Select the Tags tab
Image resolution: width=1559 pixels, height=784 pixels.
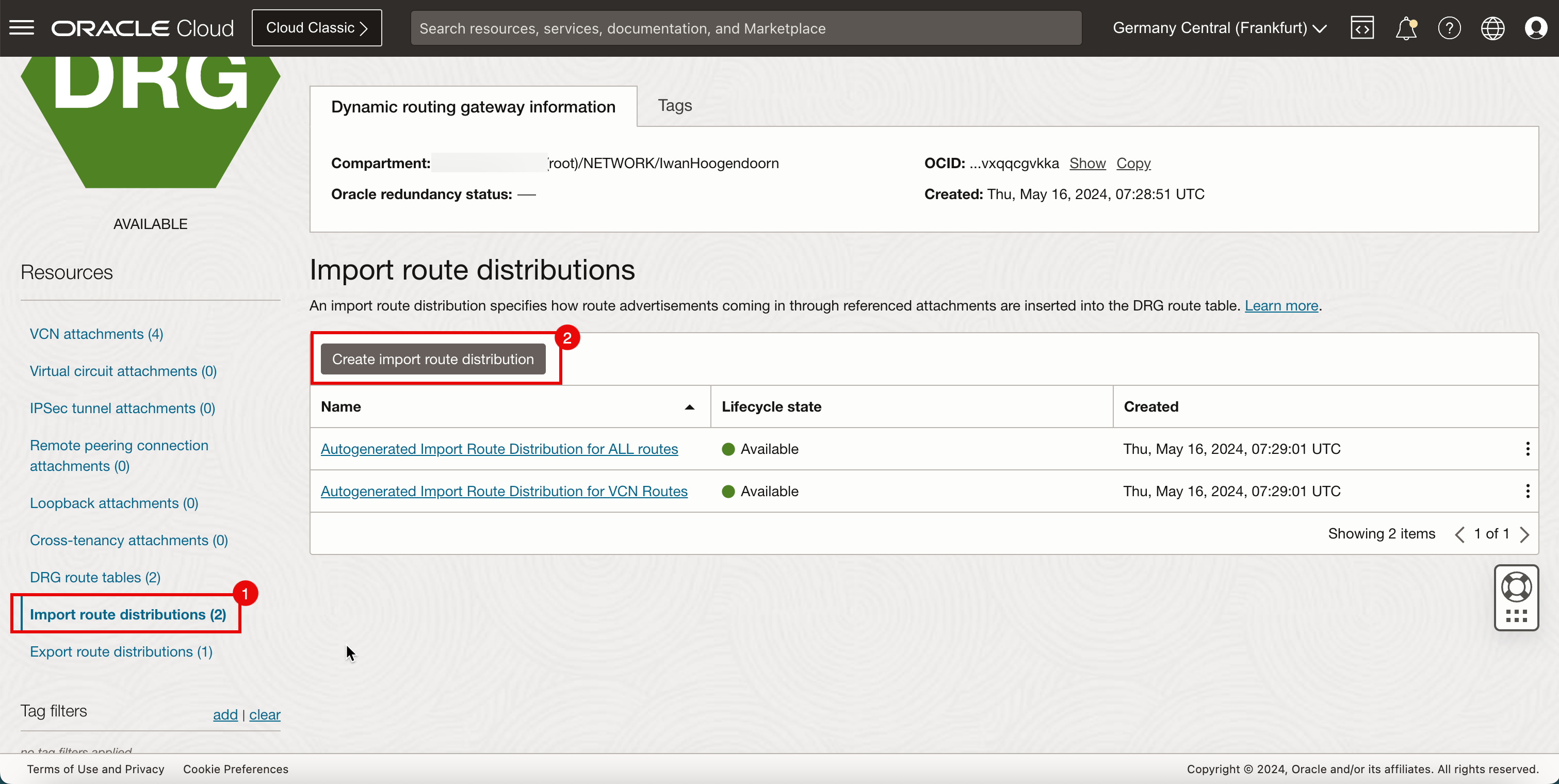point(676,105)
